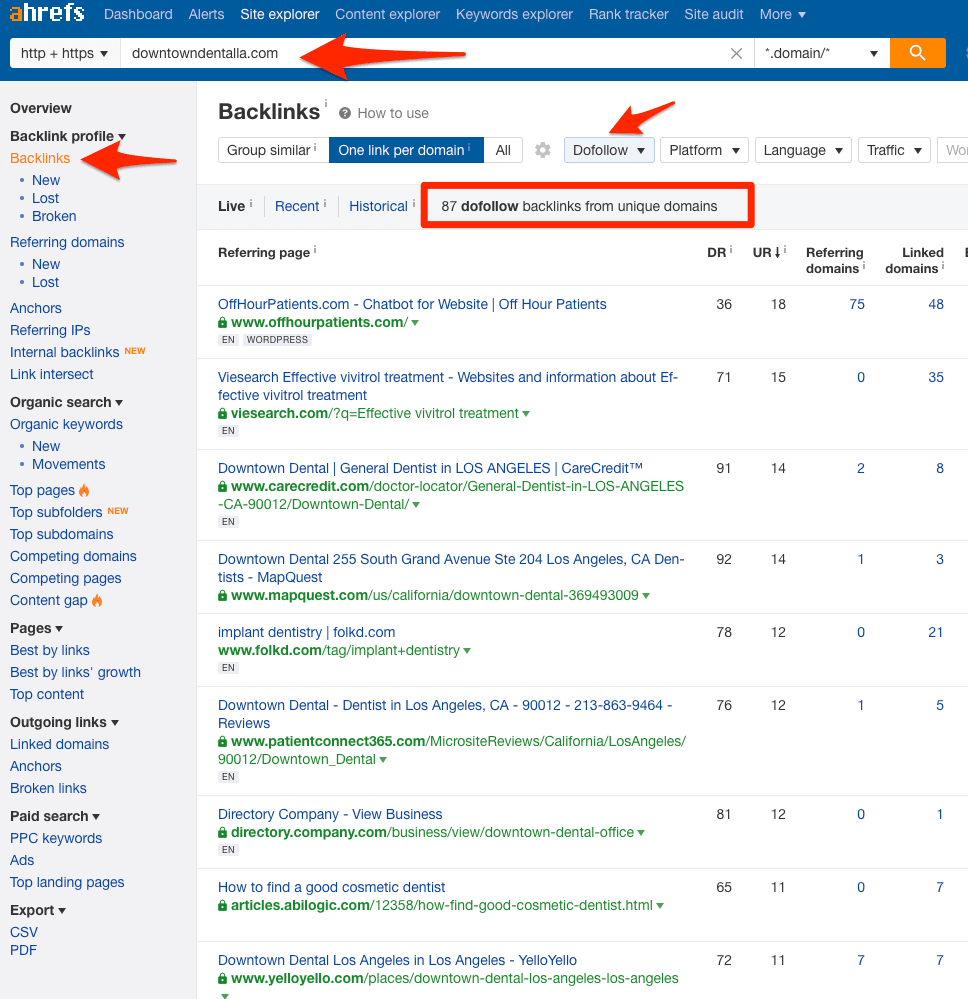This screenshot has width=968, height=999.
Task: Select Group similar mode
Action: (x=273, y=150)
